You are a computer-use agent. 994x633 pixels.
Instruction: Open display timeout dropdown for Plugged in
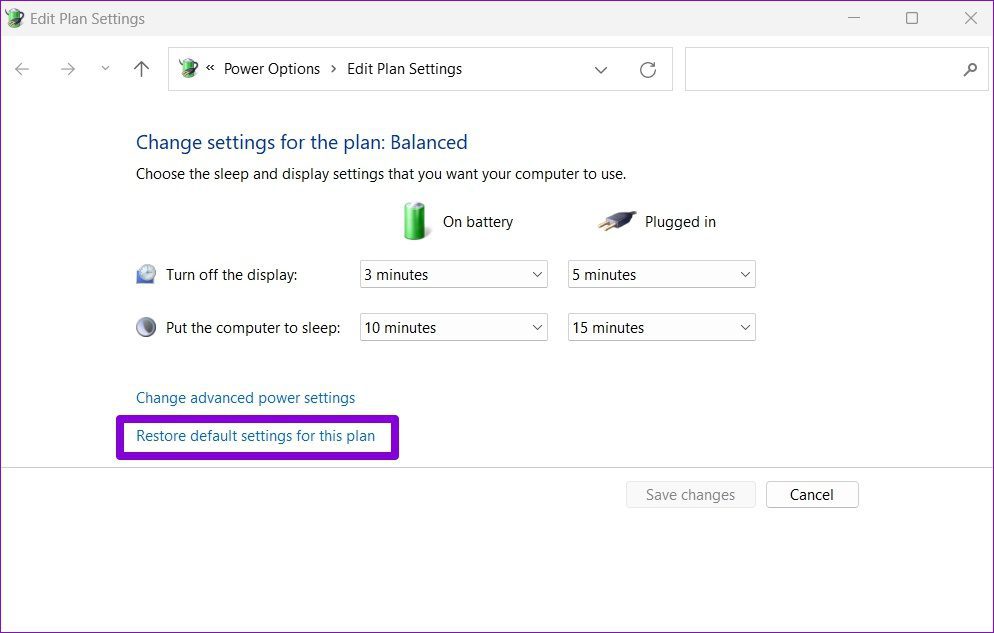coord(661,275)
